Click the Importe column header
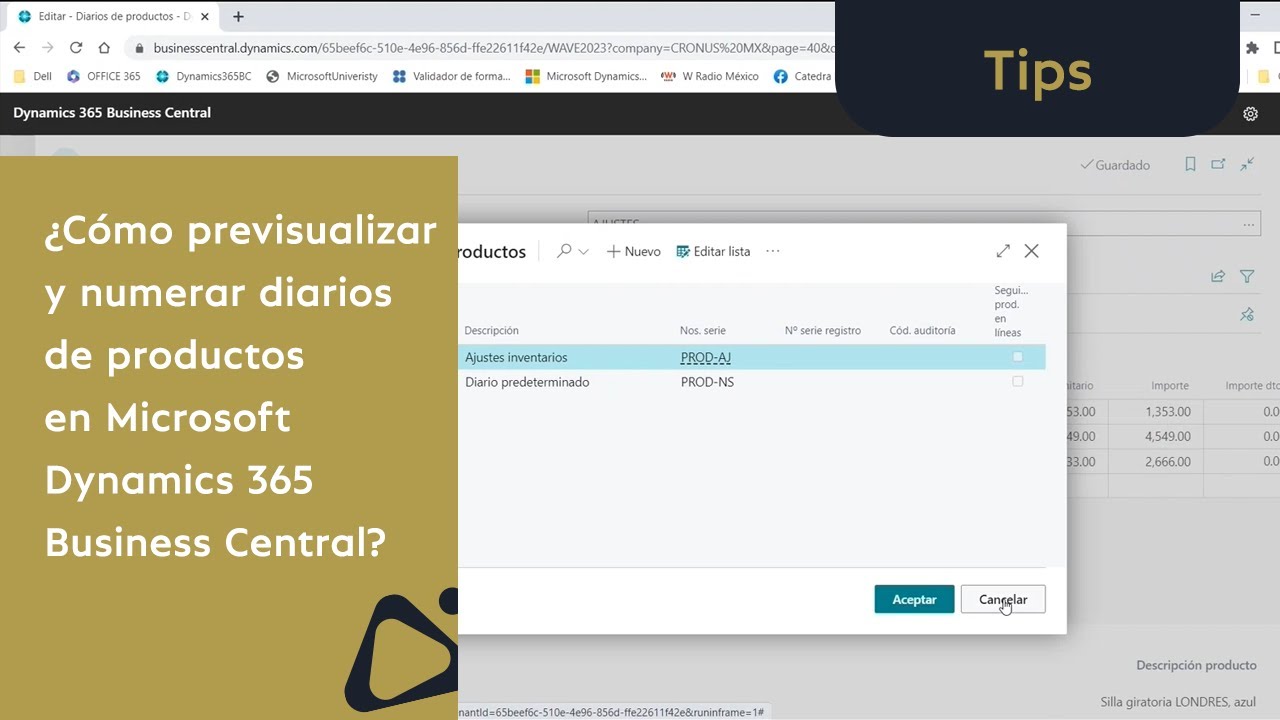1280x720 pixels. tap(1170, 385)
